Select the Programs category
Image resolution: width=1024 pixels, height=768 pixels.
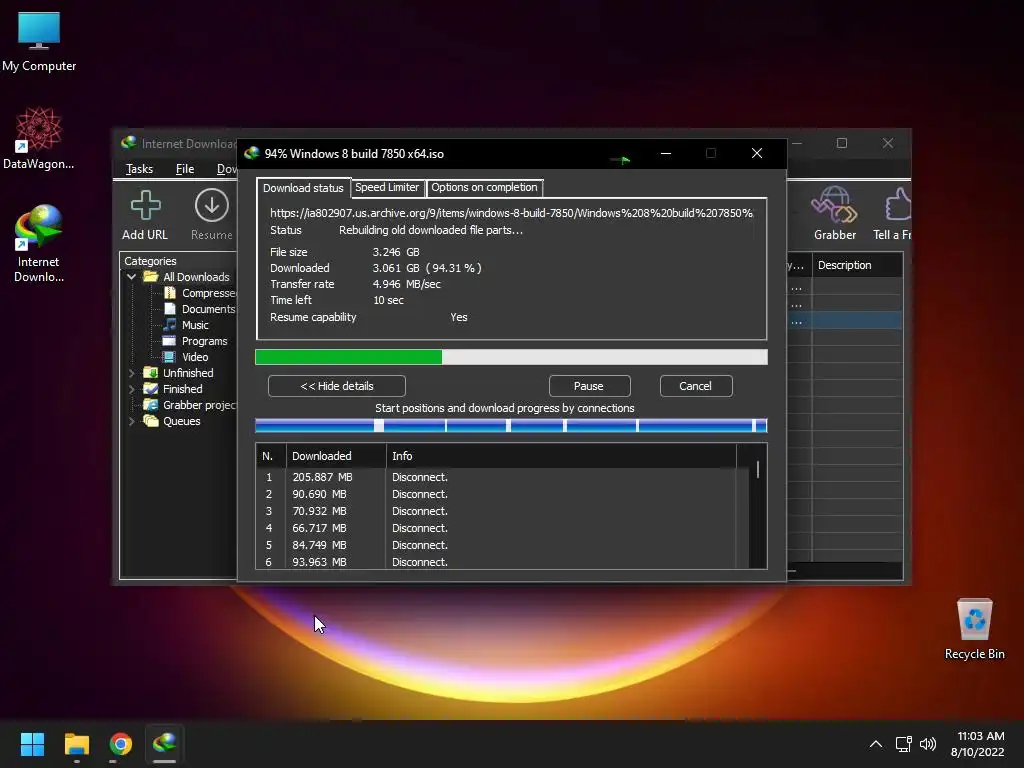click(195, 341)
